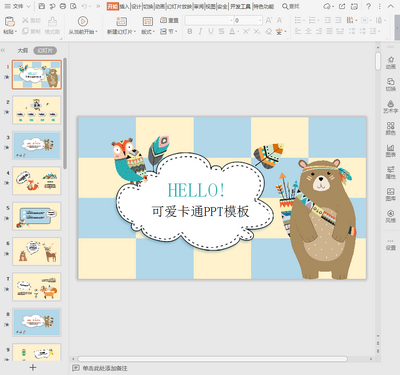Viewport: 400px width, 375px height.
Task: Open side panel settings (设置)
Action: click(x=391, y=245)
